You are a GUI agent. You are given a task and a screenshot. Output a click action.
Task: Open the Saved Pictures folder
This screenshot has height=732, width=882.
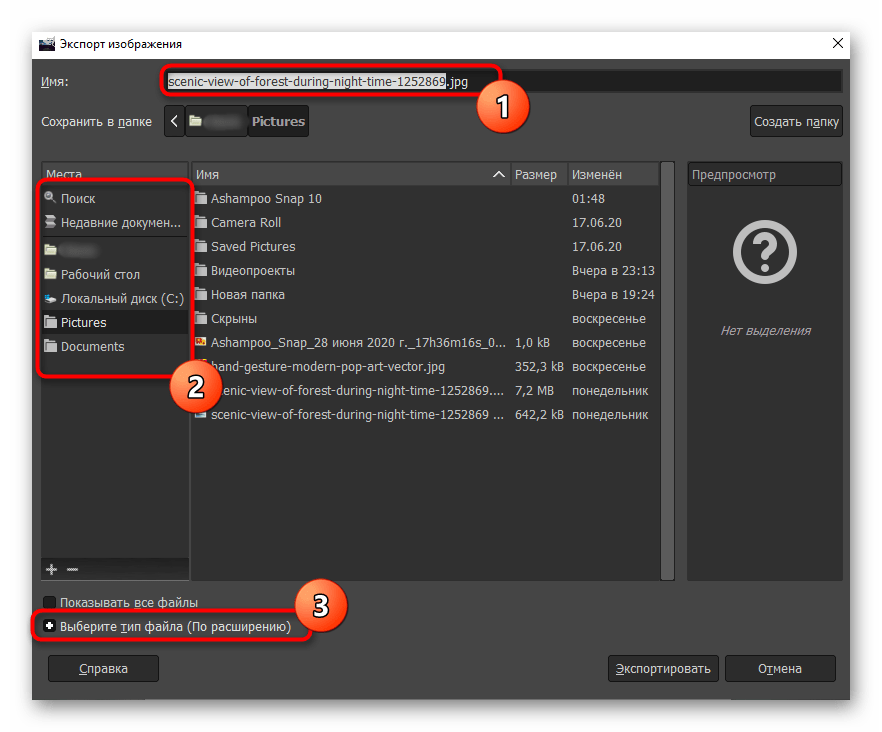coord(425,246)
